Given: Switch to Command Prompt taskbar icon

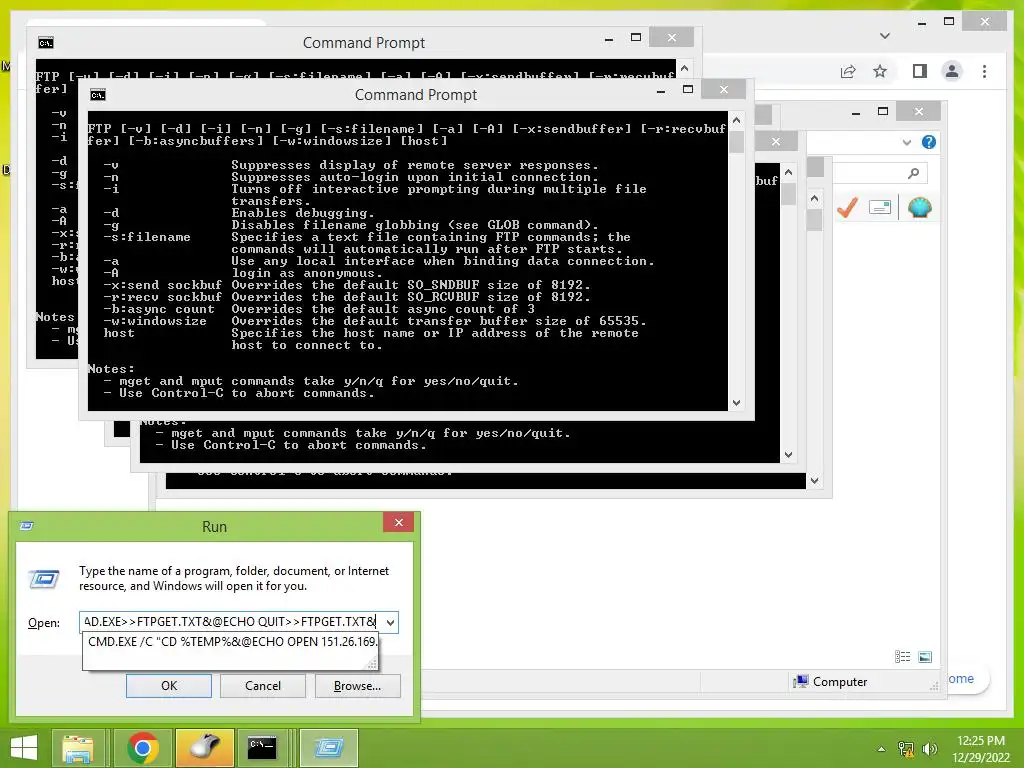Looking at the screenshot, I should pos(262,748).
